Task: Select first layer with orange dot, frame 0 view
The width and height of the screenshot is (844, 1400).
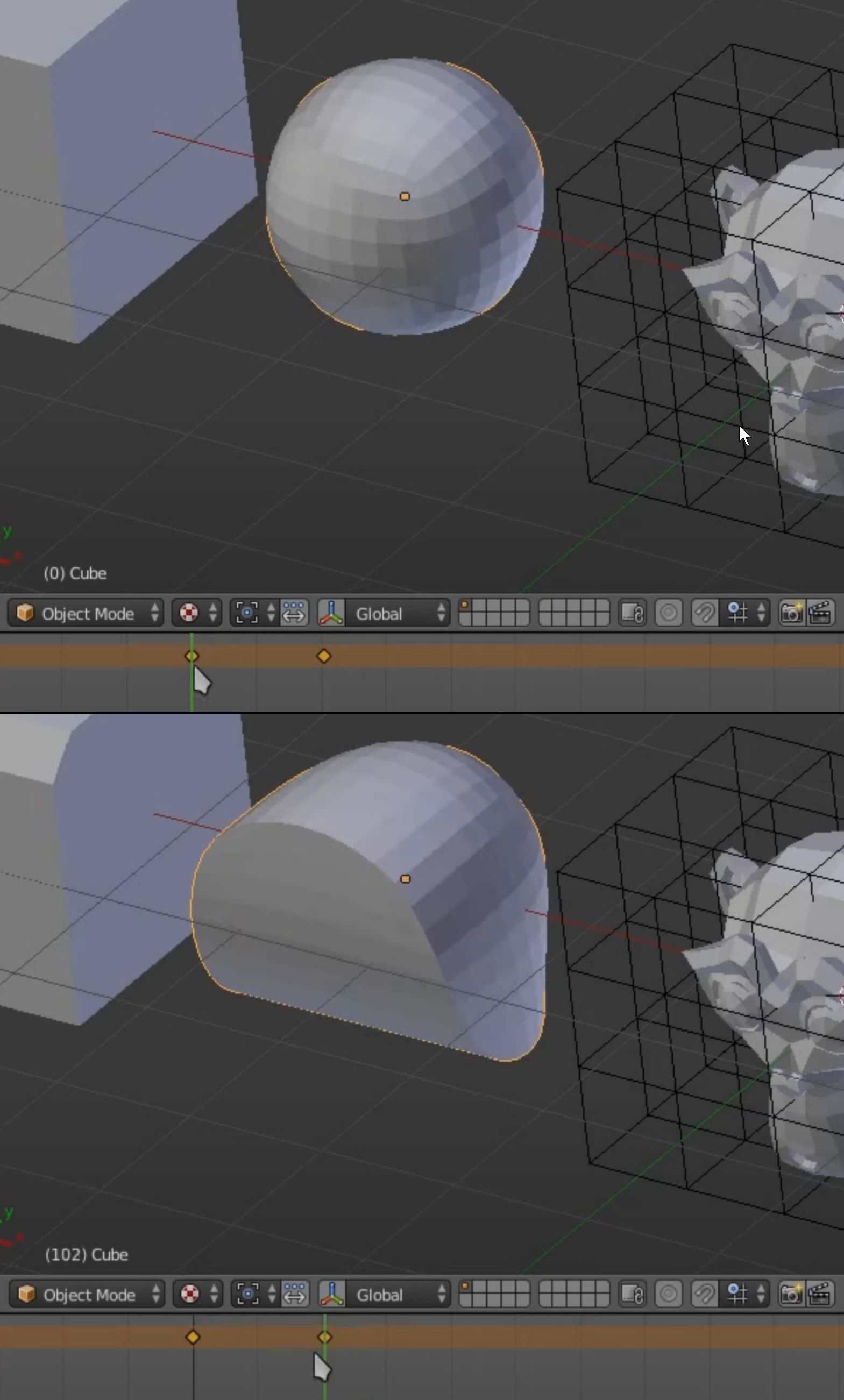Action: point(465,606)
